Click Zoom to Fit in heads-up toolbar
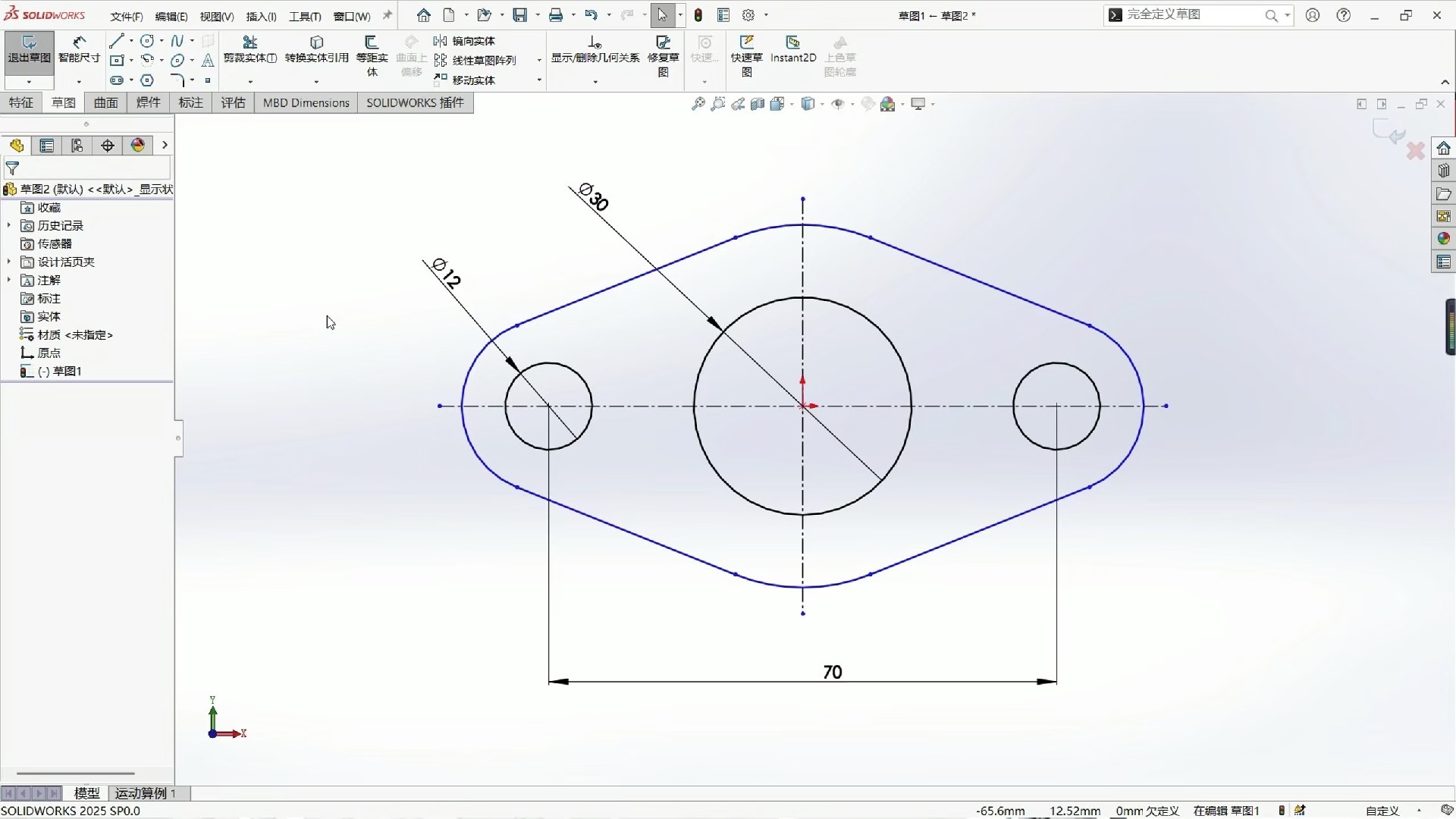Viewport: 1456px width, 819px height. [698, 104]
